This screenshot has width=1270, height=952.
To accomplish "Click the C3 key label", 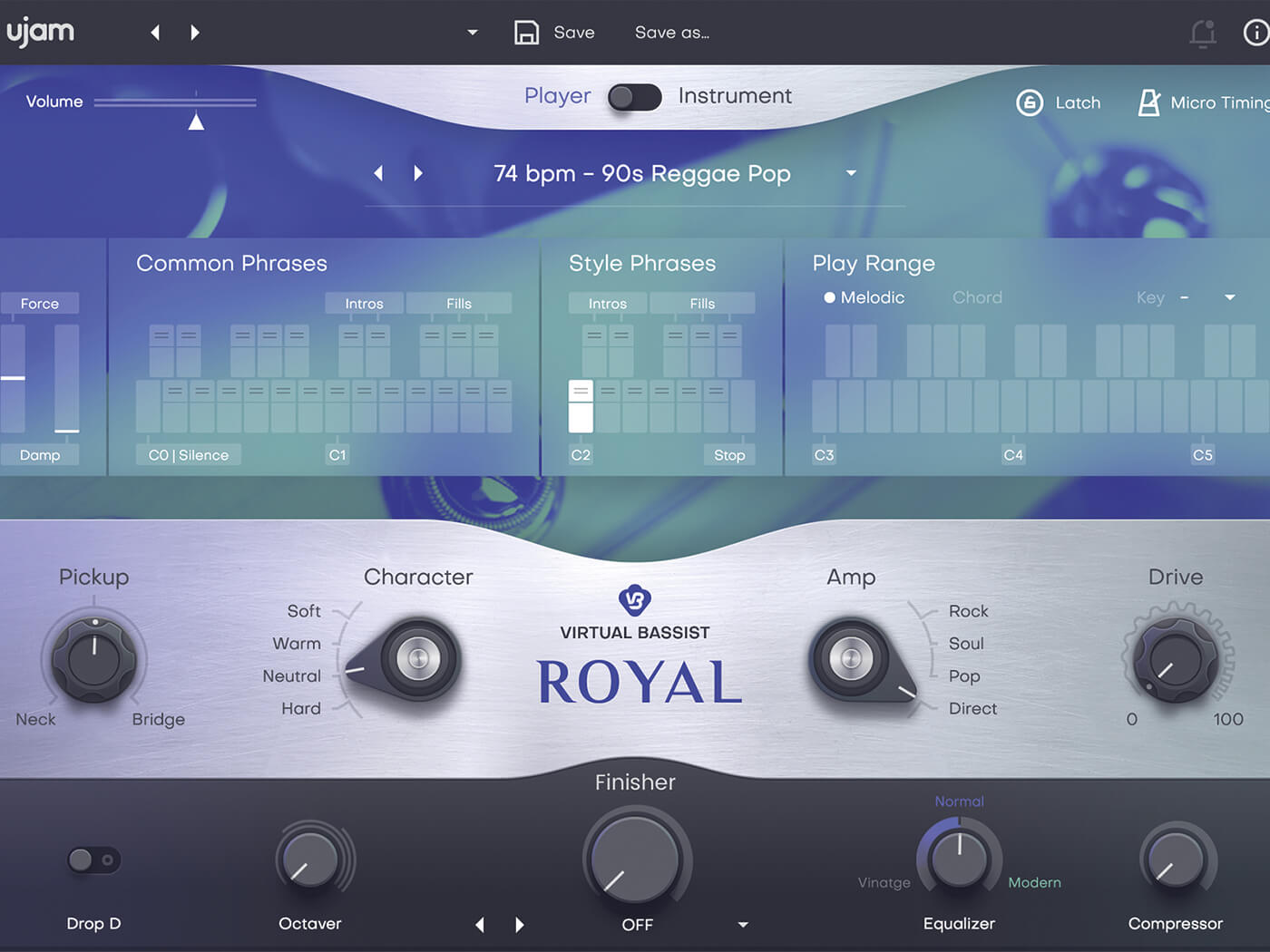I will click(x=824, y=455).
